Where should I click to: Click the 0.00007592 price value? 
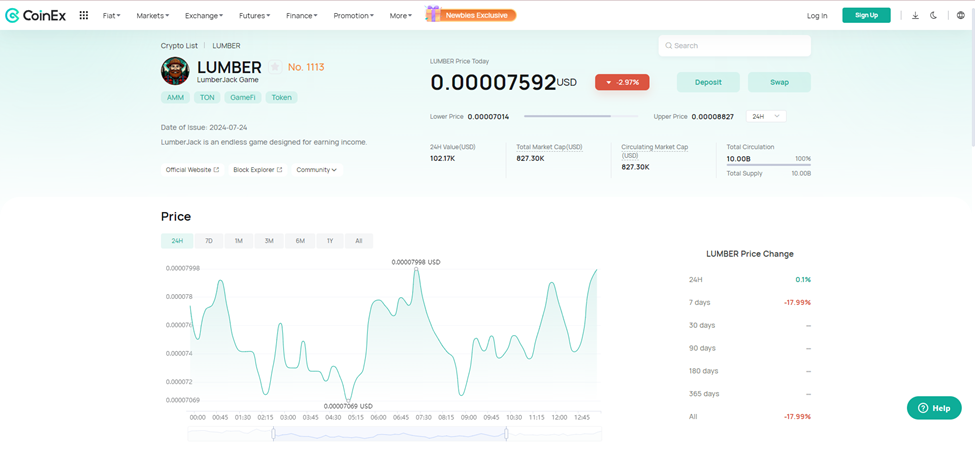click(493, 82)
